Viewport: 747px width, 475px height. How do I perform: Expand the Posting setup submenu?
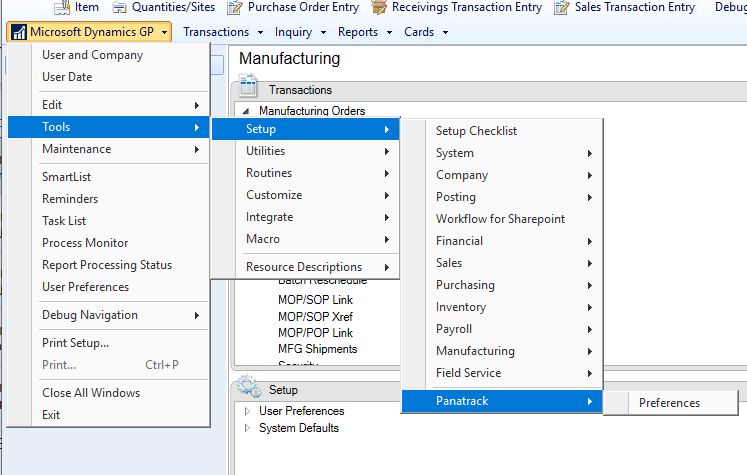click(502, 197)
